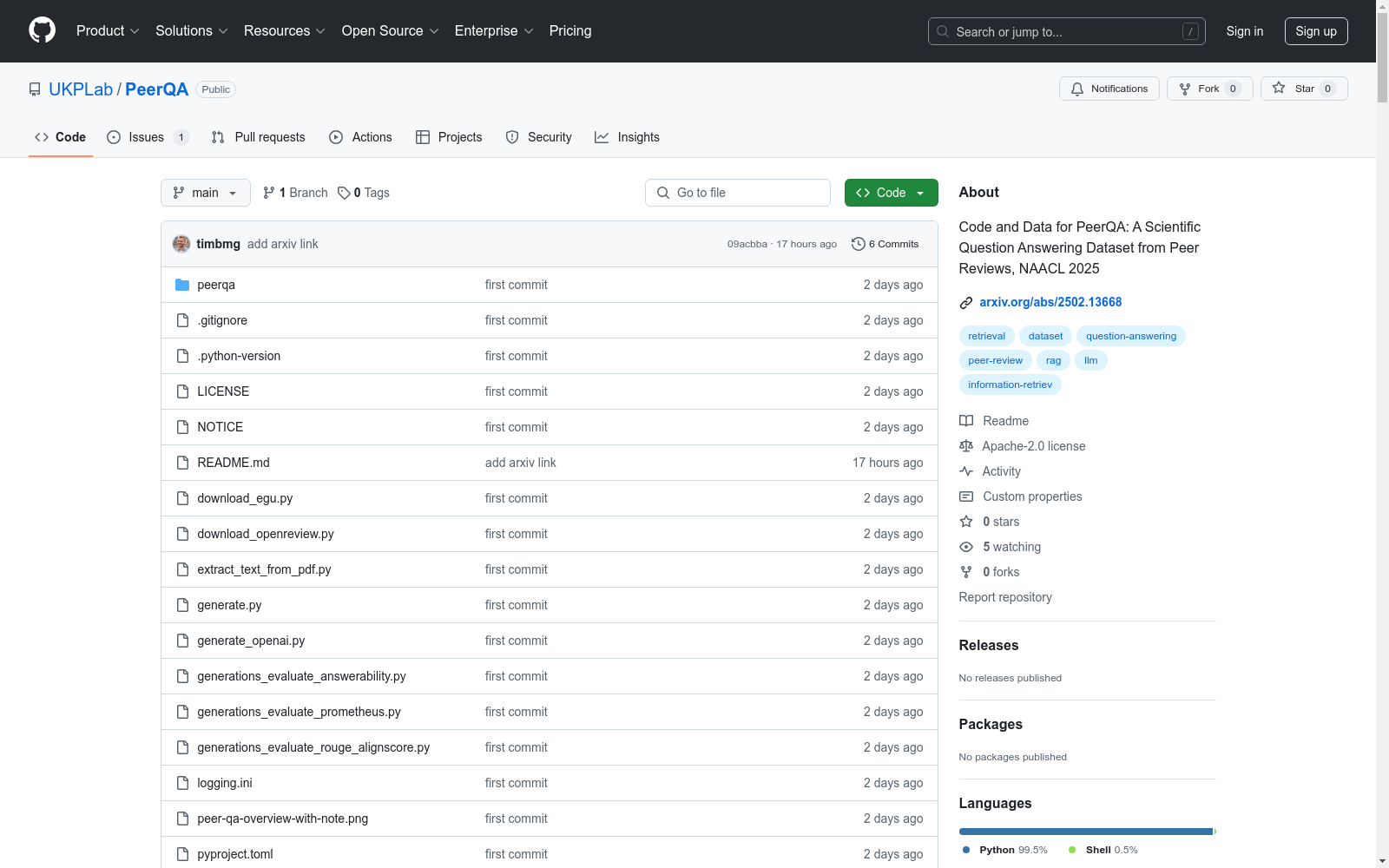Expand the Solutions menu
Screen dimensions: 1389x868
coord(192,31)
